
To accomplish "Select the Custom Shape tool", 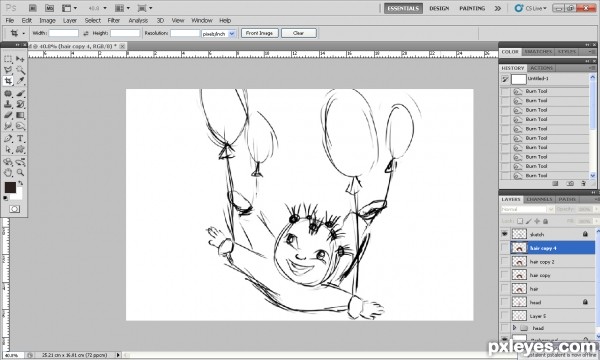I will point(20,150).
